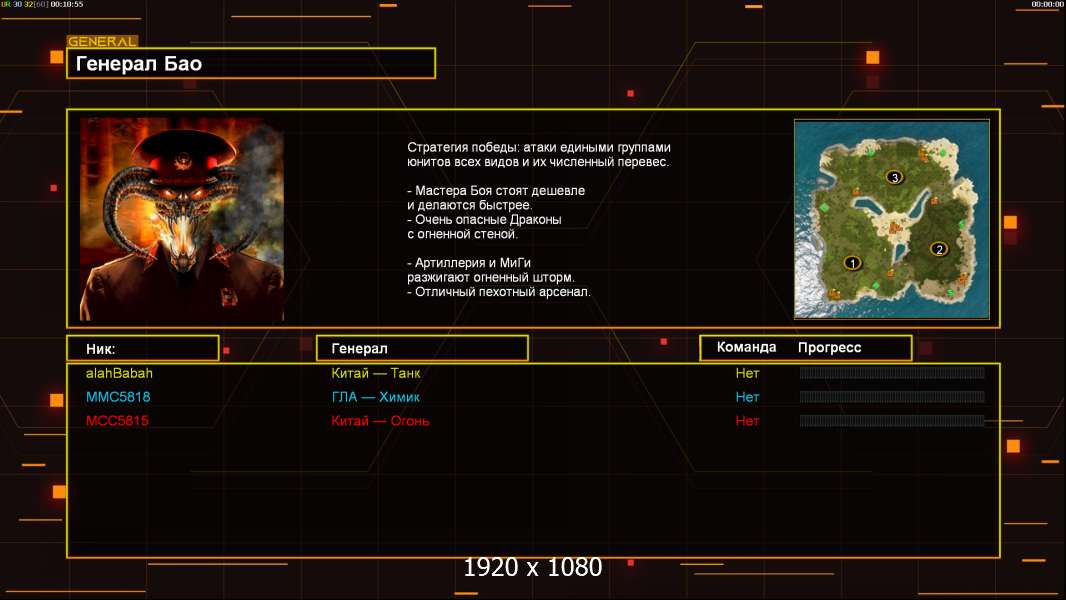Click 'Китай — Огонь' general entry

[x=380, y=421]
